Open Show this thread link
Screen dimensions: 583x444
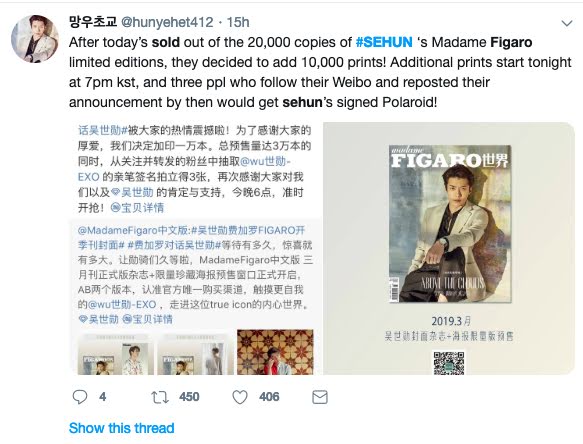[x=122, y=428]
